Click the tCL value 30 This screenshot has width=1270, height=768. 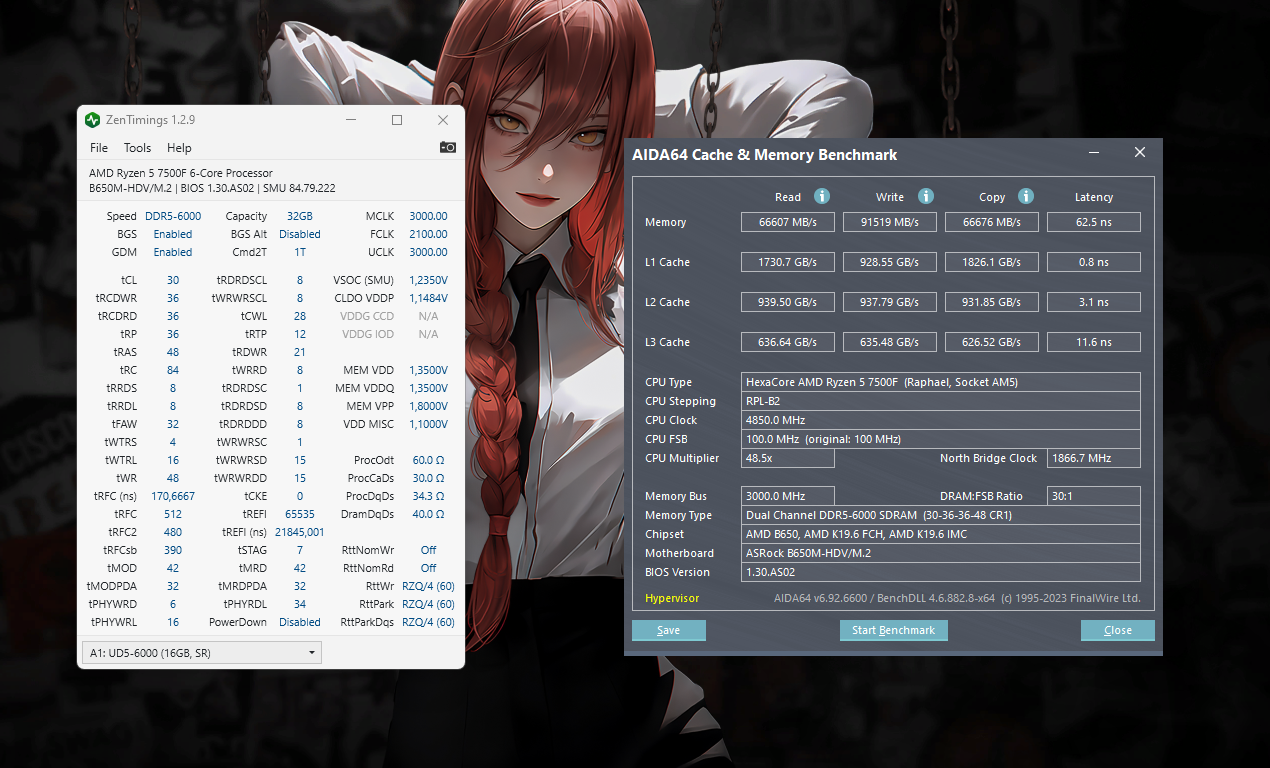(x=173, y=280)
